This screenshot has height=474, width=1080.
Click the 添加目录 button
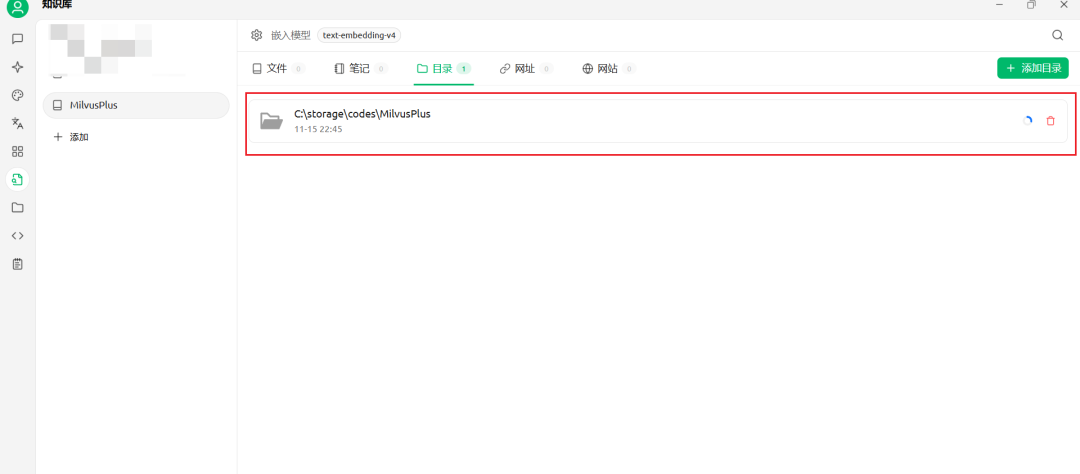tap(1032, 68)
